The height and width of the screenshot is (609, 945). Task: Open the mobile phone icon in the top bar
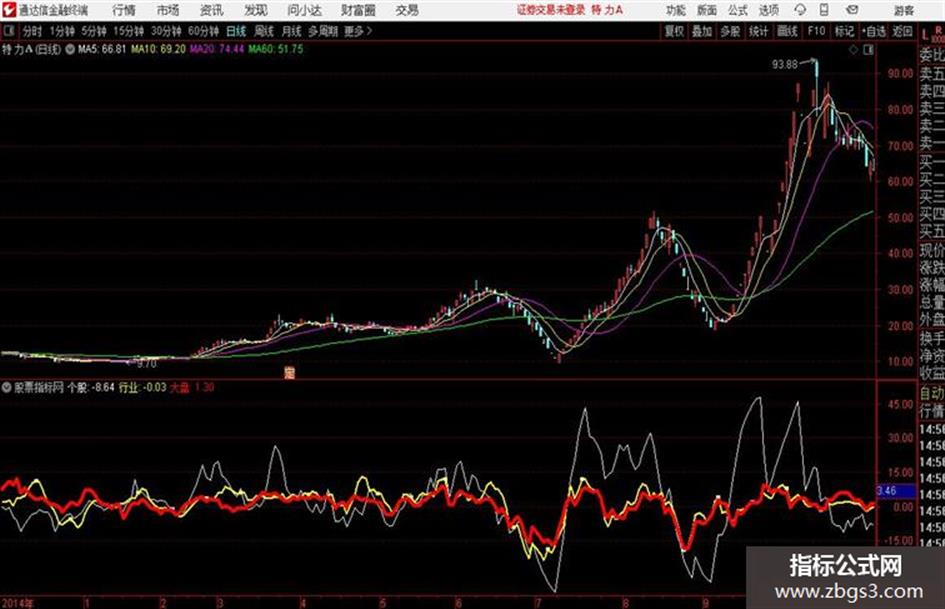pos(824,10)
